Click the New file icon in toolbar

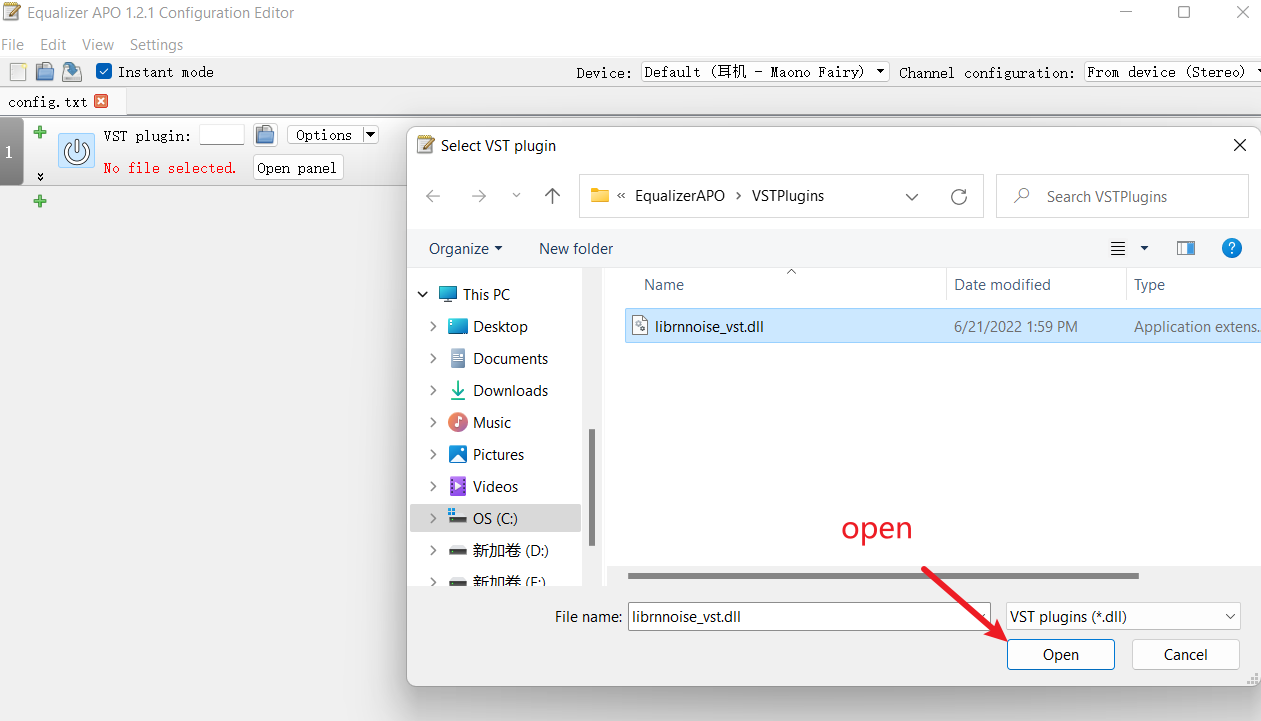point(17,72)
